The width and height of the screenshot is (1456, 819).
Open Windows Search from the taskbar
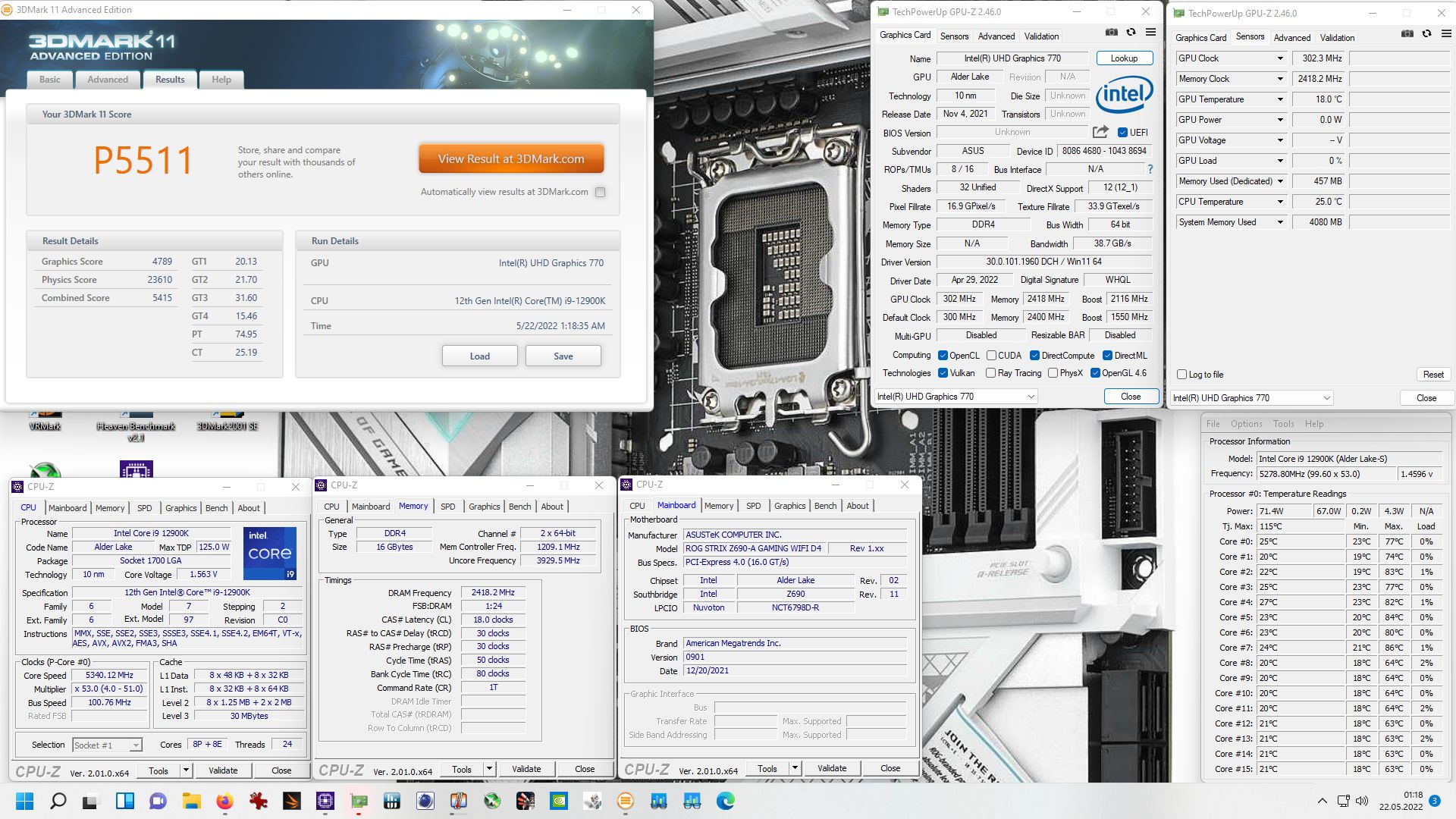click(x=58, y=801)
